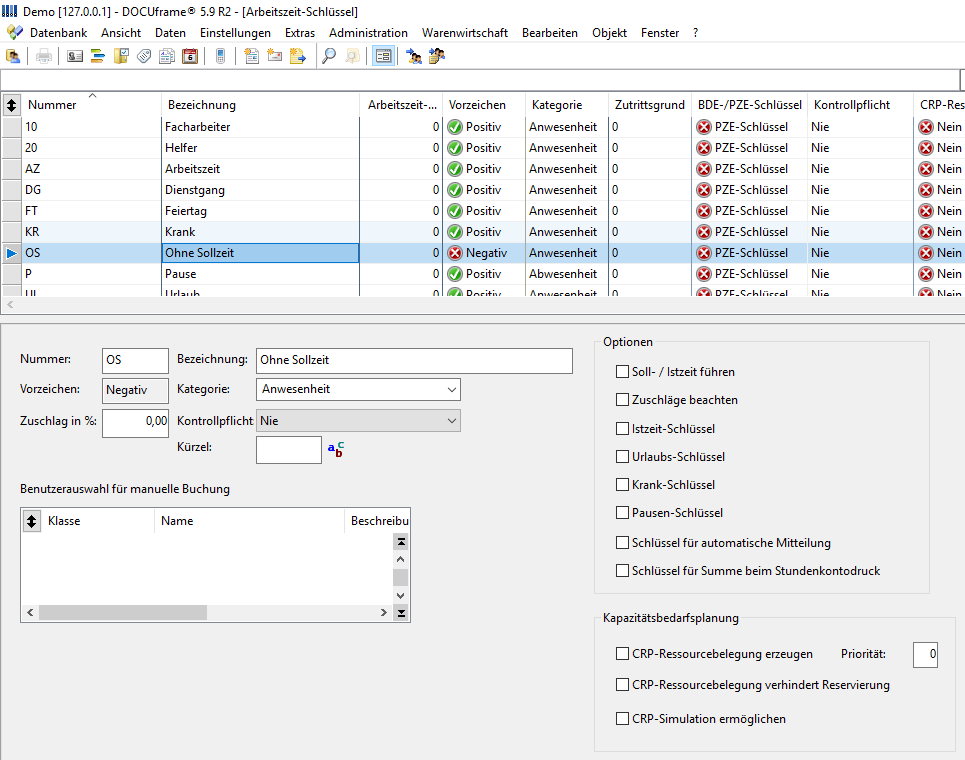Click the new envelope mail toolbar icon
Viewport: 965px width, 760px height.
[274, 57]
